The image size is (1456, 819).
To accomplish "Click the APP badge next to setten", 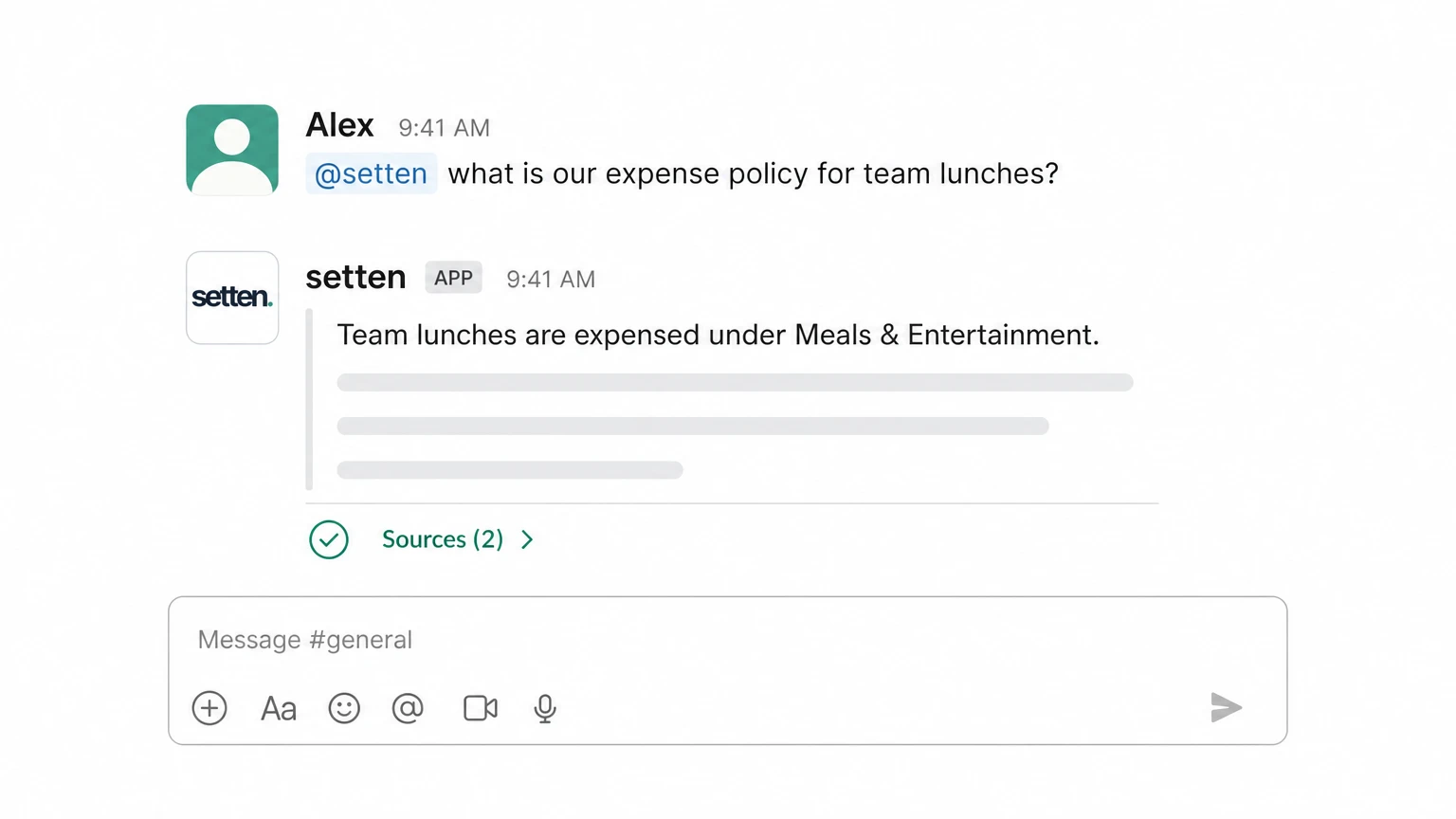I will point(453,278).
